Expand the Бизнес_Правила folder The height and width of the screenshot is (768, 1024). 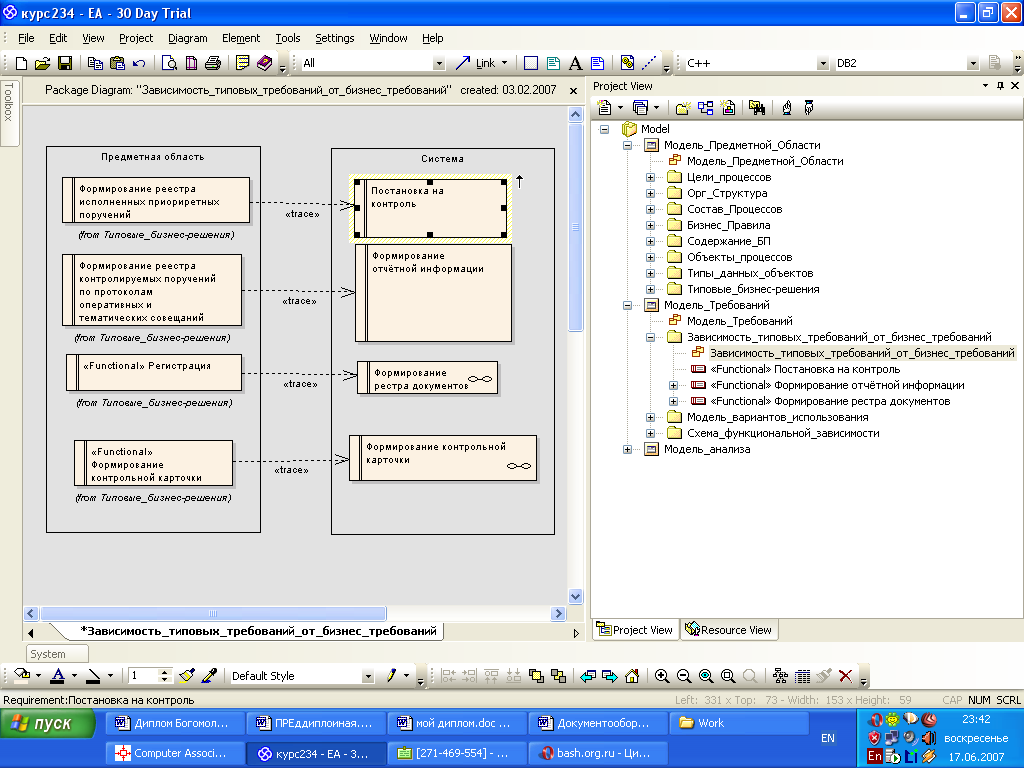650,225
